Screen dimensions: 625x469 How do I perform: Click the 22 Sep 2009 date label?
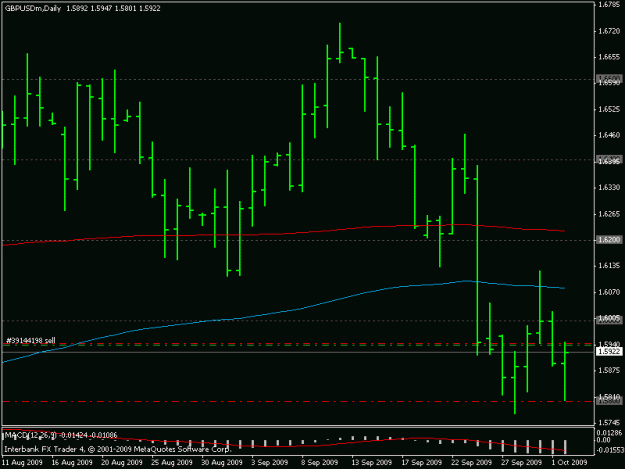471,462
